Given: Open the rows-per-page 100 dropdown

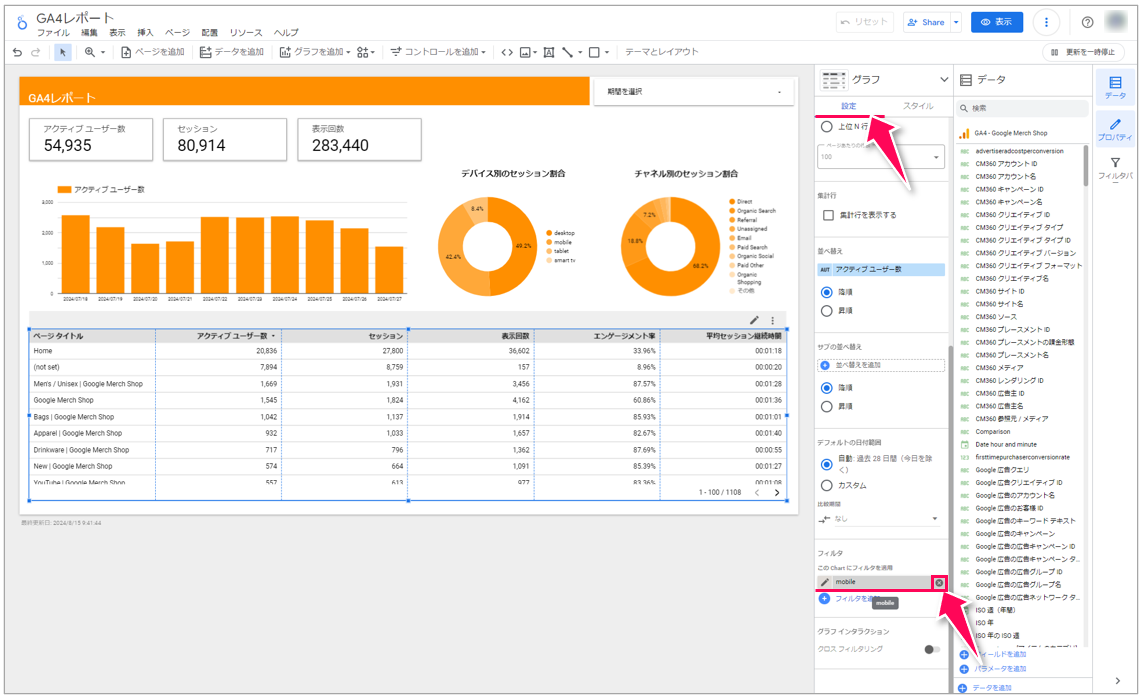Looking at the screenshot, I should [x=880, y=156].
